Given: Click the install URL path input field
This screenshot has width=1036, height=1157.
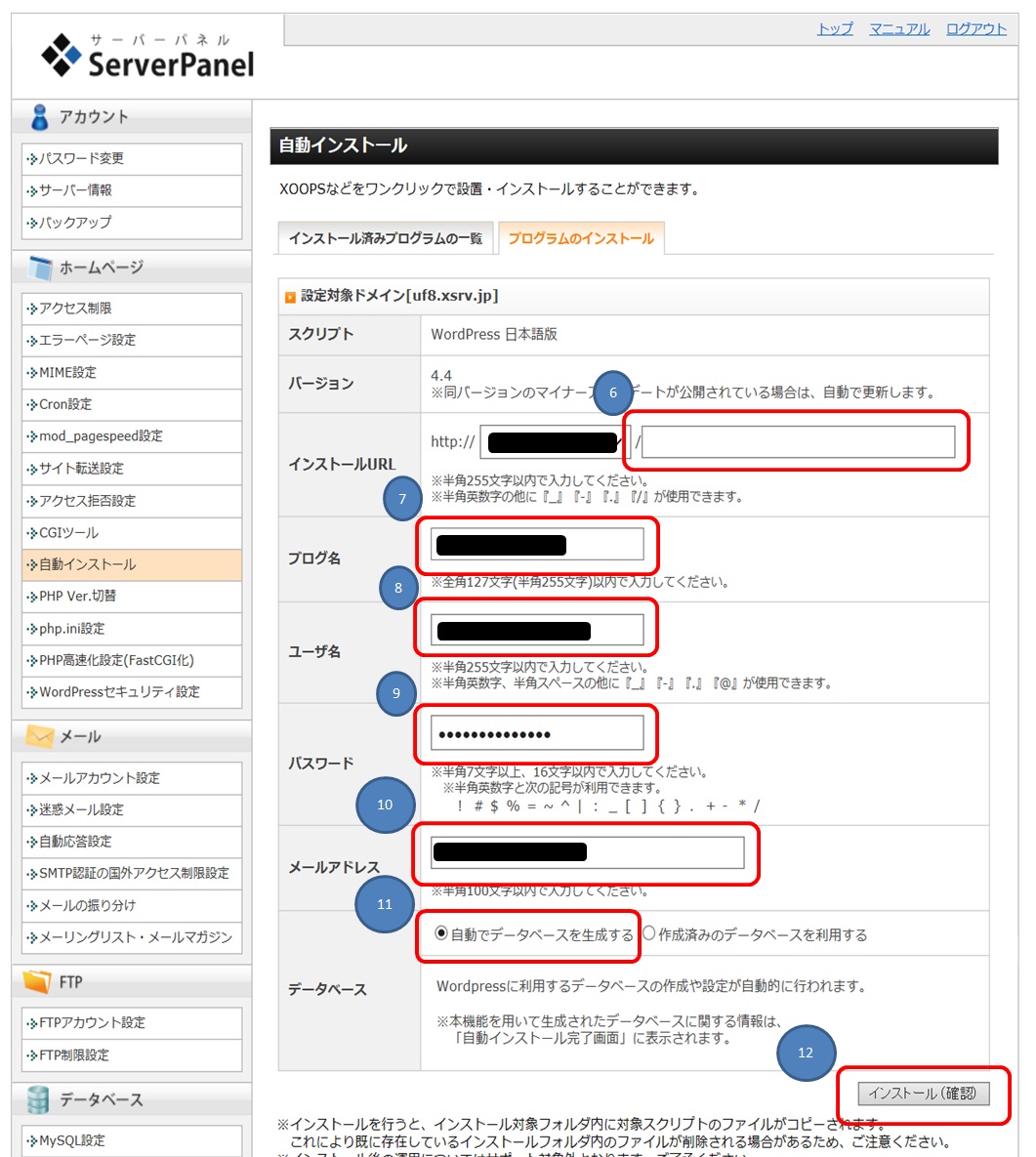Looking at the screenshot, I should [798, 442].
